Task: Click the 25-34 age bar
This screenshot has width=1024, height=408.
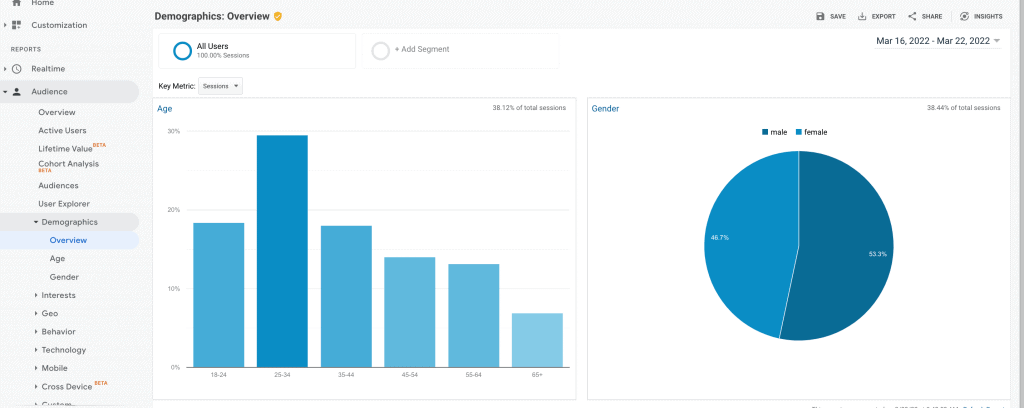Action: point(282,251)
